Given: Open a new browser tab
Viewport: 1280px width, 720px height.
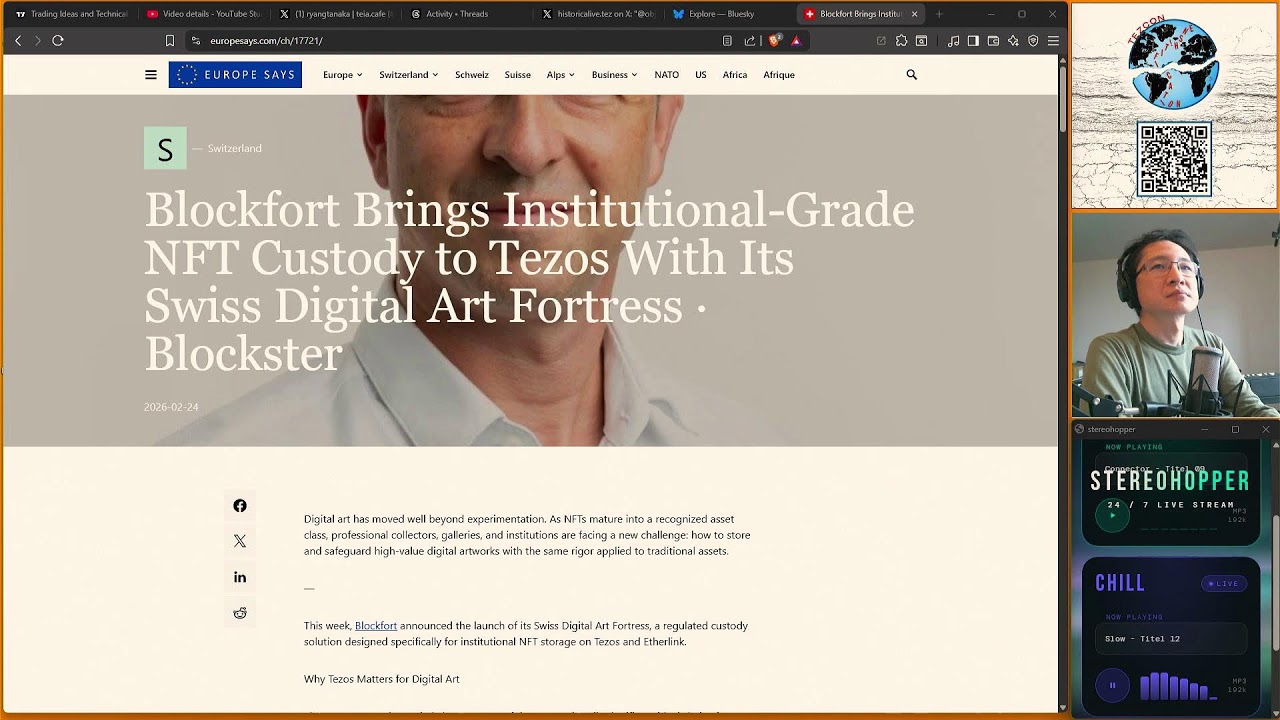Looking at the screenshot, I should point(938,14).
